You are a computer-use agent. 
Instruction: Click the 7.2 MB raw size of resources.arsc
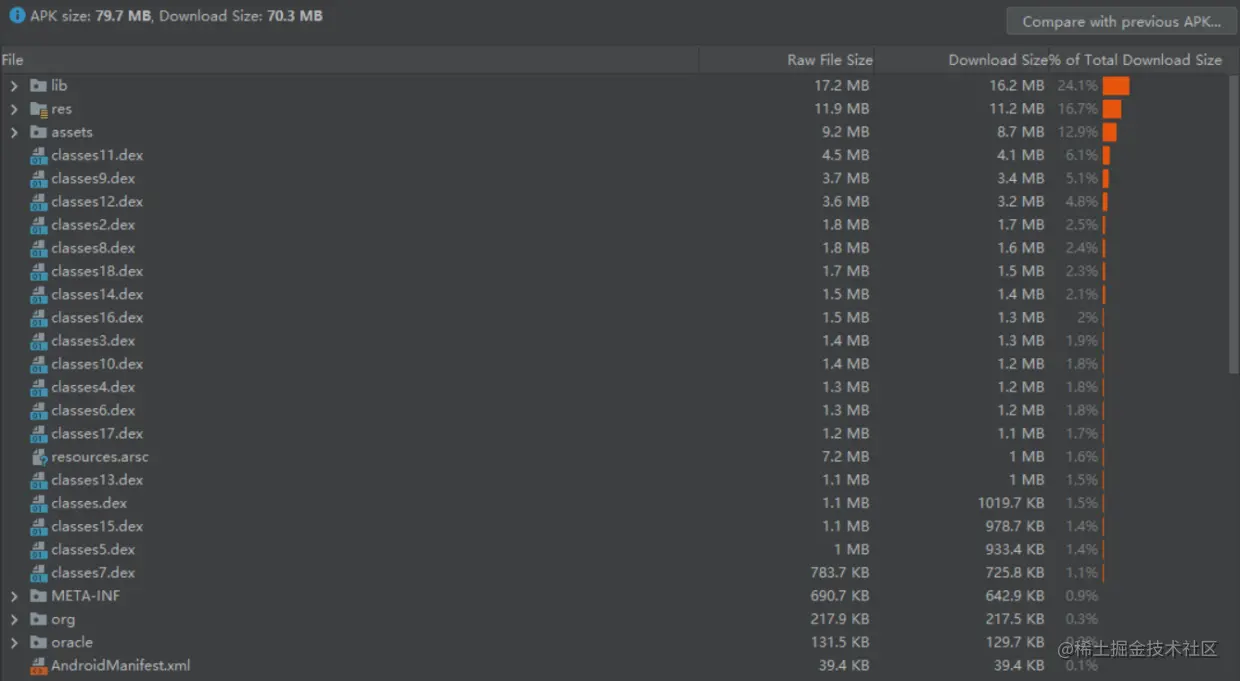(x=845, y=457)
